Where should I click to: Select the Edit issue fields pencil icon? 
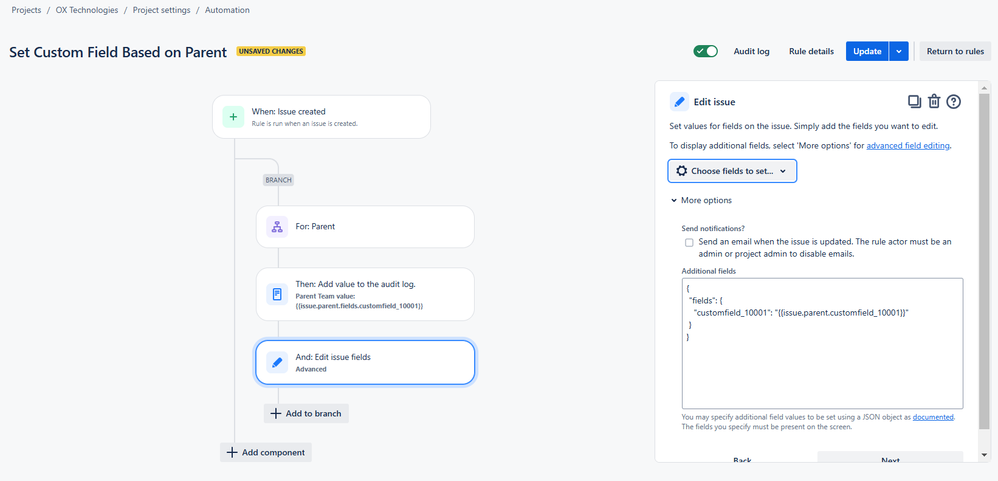click(277, 362)
